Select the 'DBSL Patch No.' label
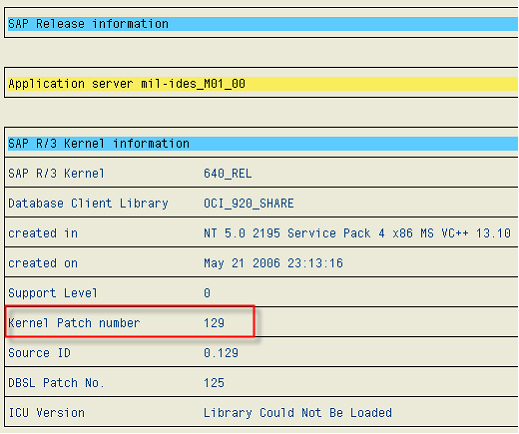519x434 pixels. point(56,383)
